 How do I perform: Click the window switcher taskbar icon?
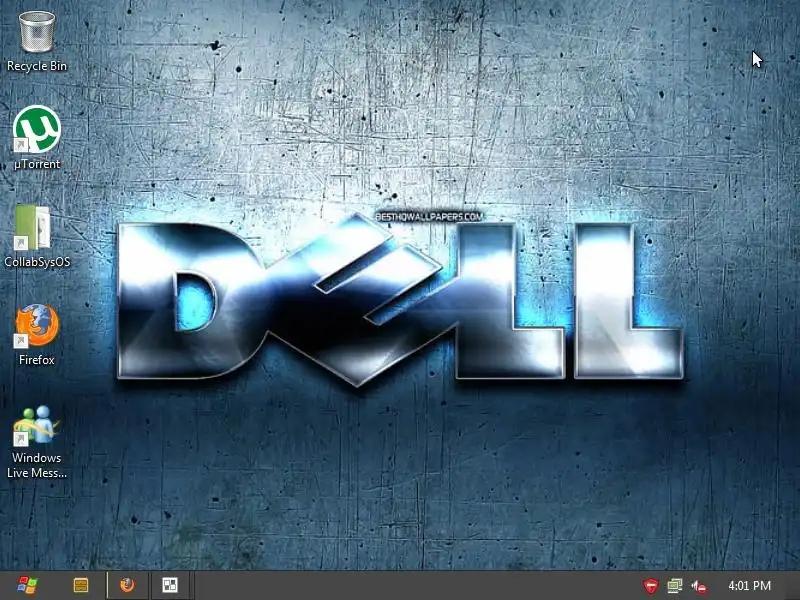coord(170,585)
